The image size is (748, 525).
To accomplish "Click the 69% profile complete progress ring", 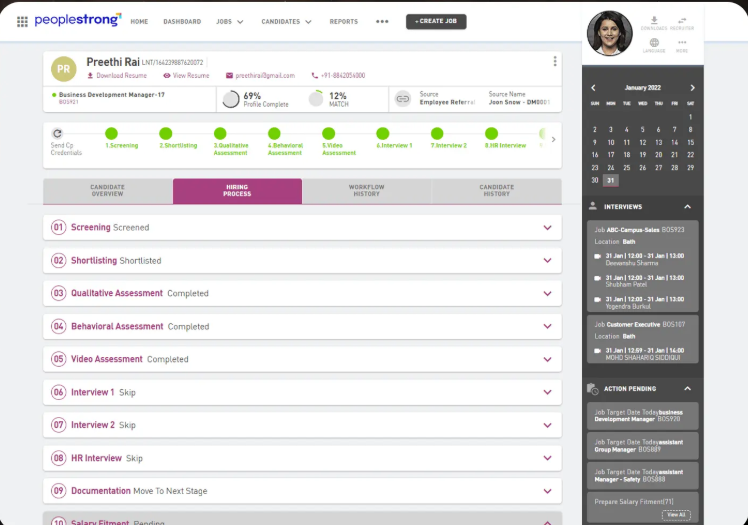I will (231, 99).
